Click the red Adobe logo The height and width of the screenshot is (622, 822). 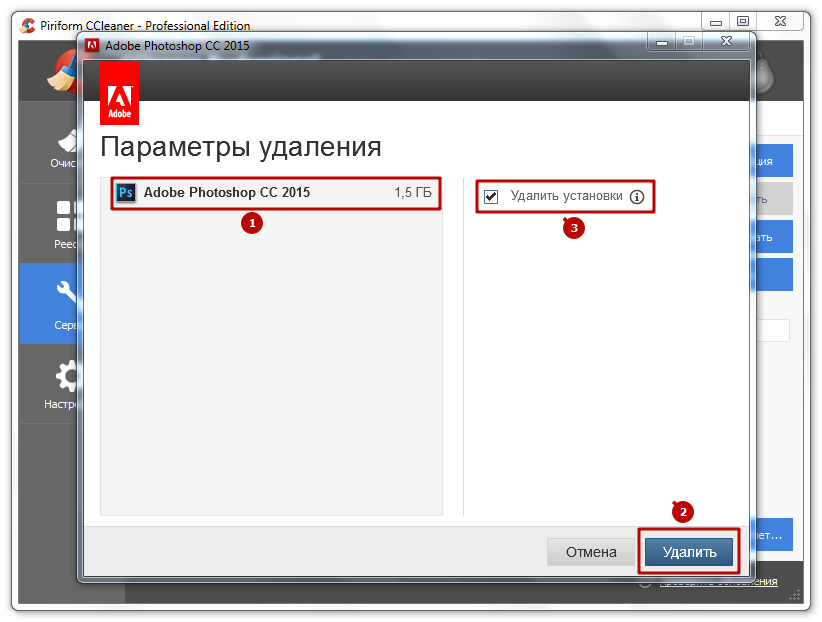120,93
